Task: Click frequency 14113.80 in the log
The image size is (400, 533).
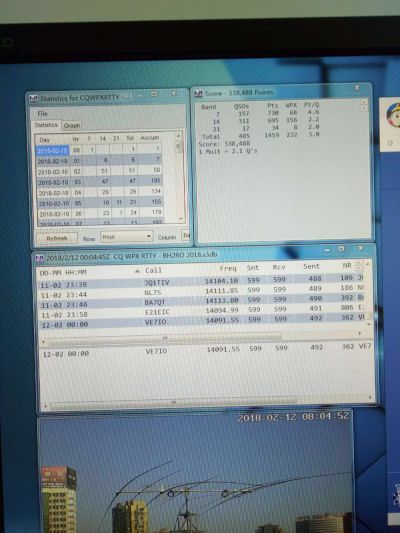Action: [x=222, y=300]
